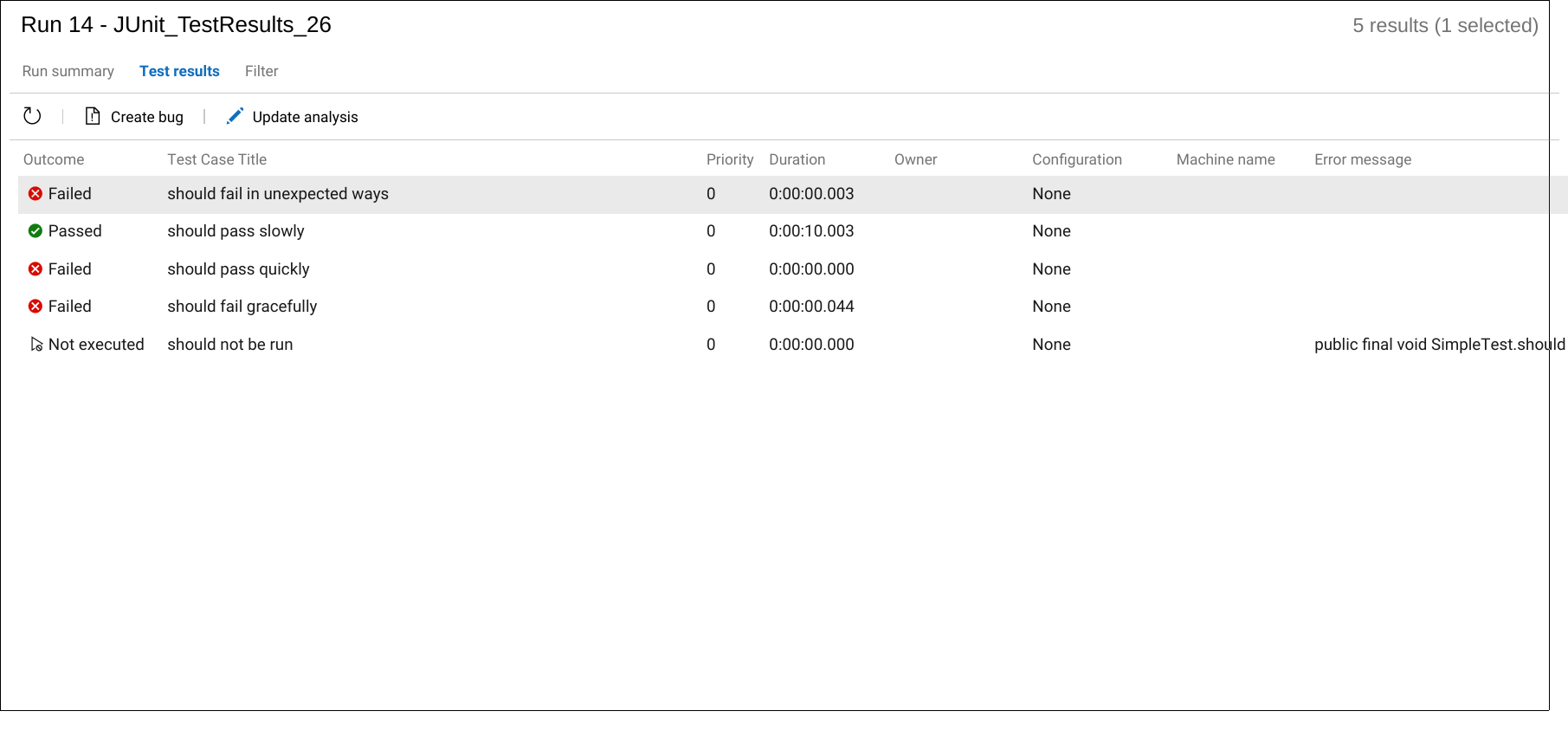Click the 'public final void SimpleTest.should' error message
1568x737 pixels.
click(1440, 345)
